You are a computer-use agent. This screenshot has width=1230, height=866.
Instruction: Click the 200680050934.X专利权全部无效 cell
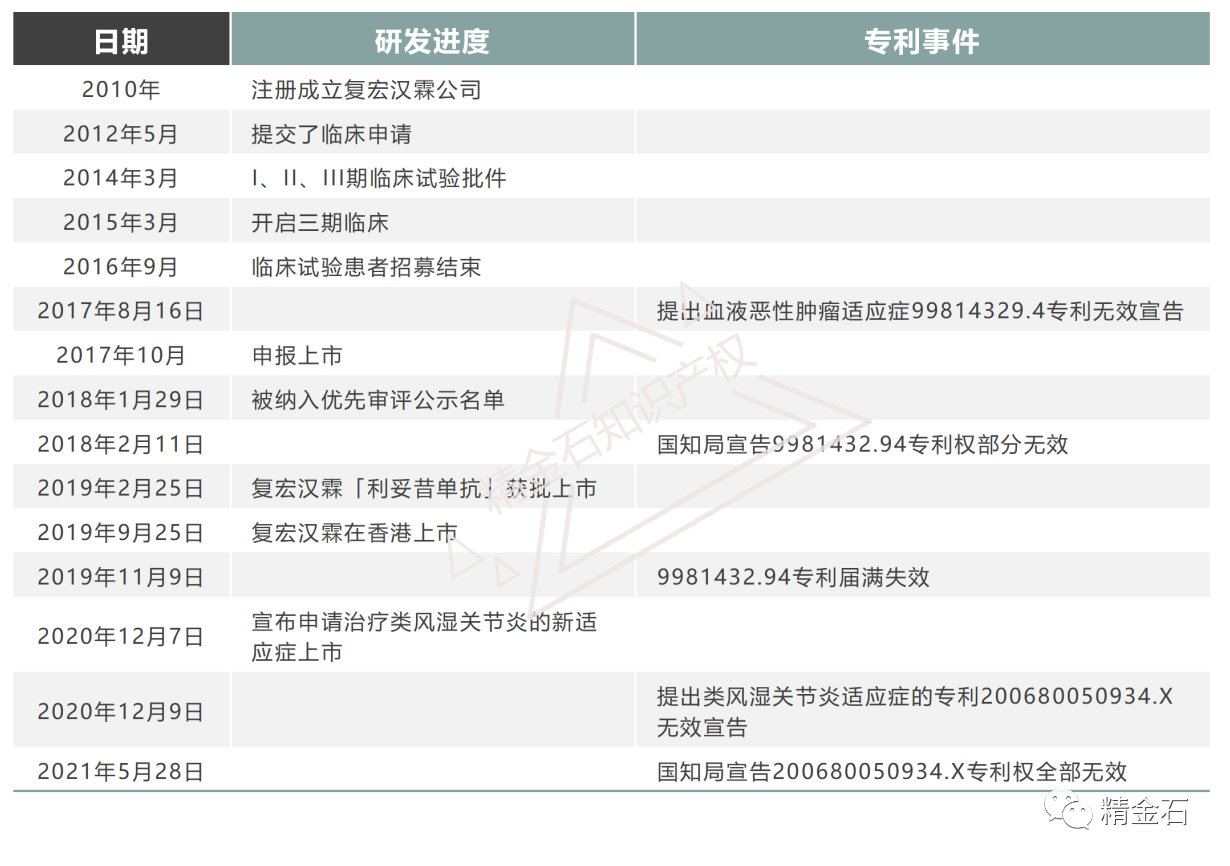[x=922, y=770]
